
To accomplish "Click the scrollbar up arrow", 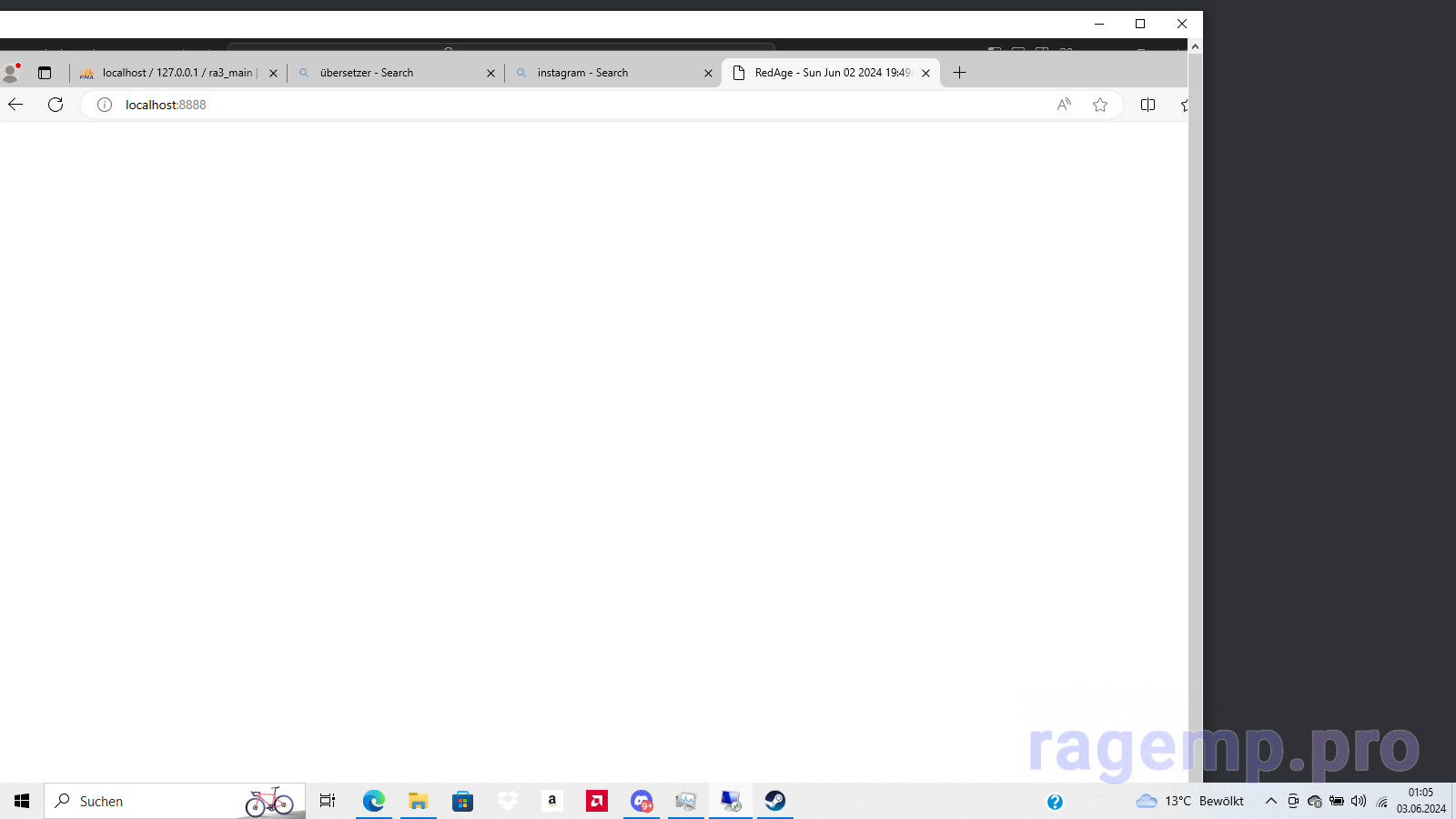I will [x=1195, y=45].
